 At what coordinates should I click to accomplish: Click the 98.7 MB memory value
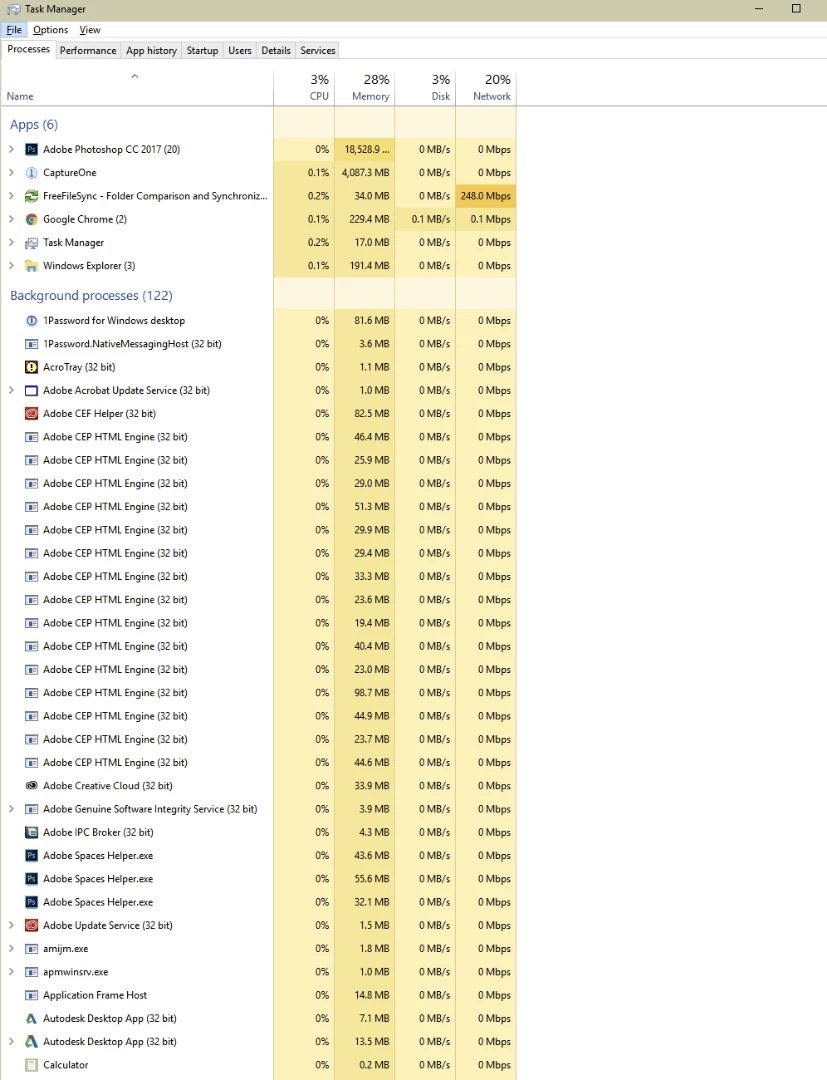coord(372,693)
